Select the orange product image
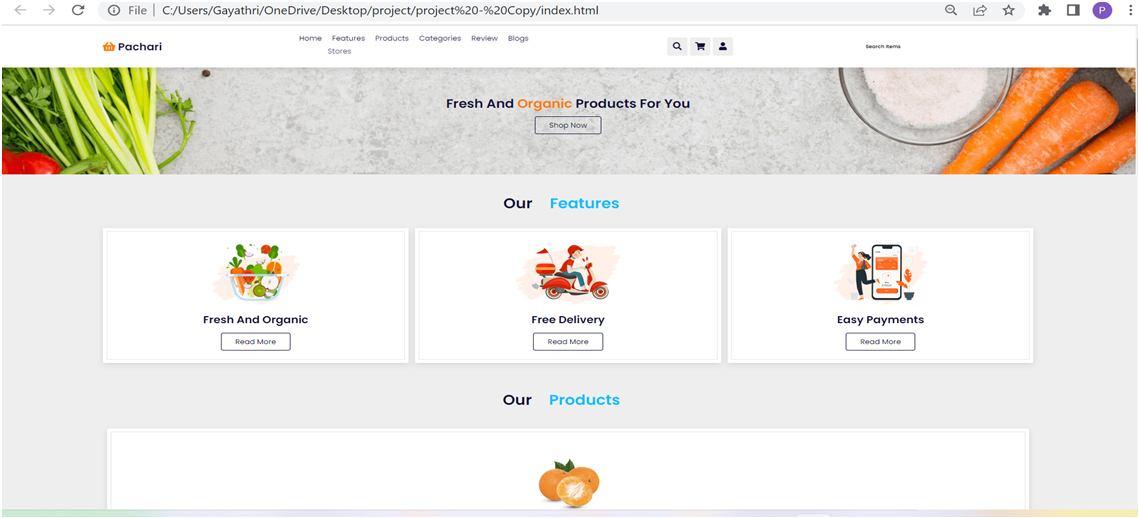Screen dimensions: 1139x518 (569, 483)
